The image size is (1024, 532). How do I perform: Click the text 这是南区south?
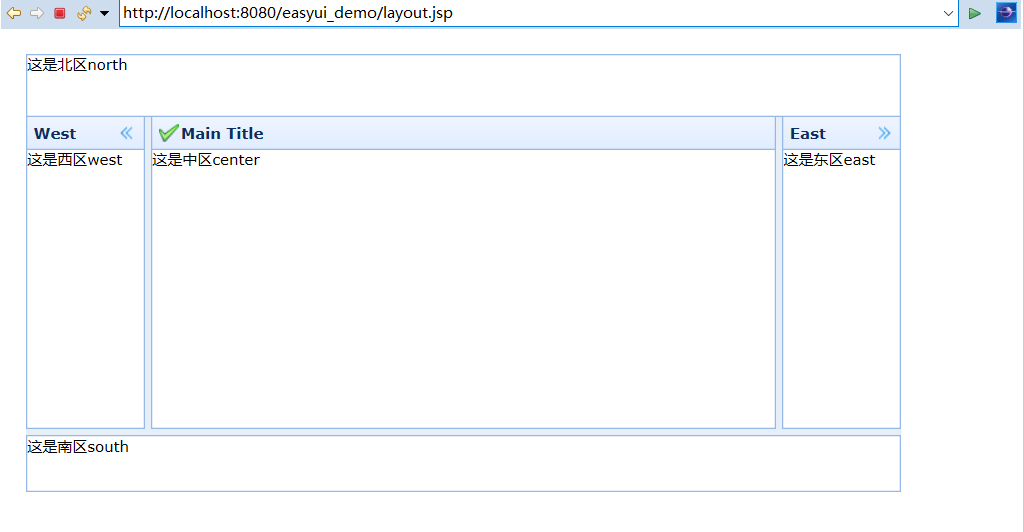pyautogui.click(x=78, y=446)
